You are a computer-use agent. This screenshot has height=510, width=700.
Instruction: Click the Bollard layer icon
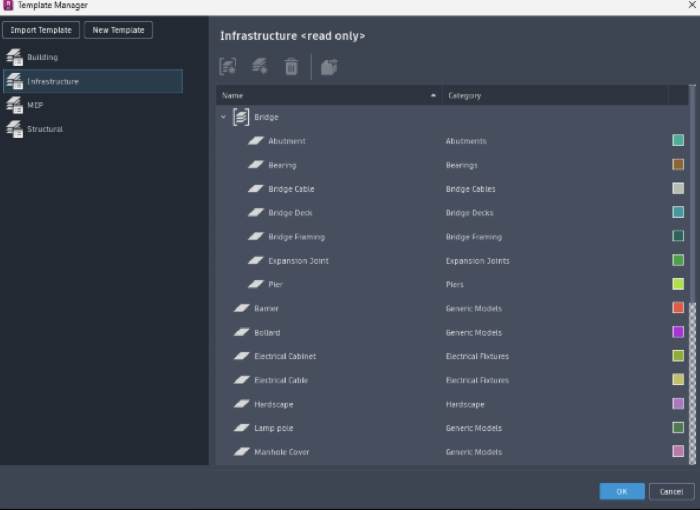(242, 332)
